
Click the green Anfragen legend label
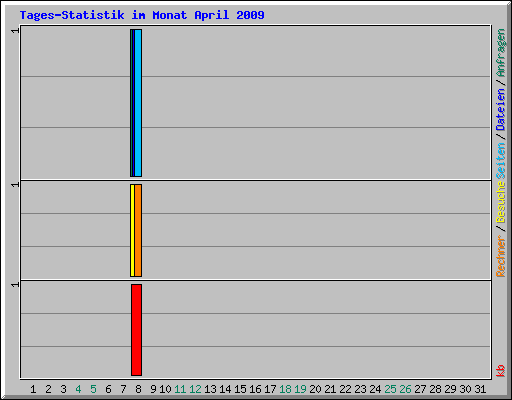coord(500,53)
